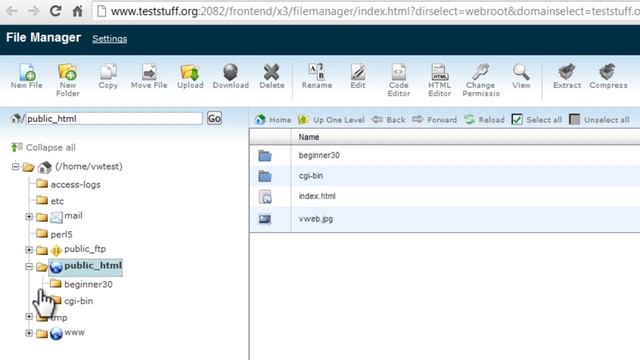Screen dimensions: 640x360
Task: Go to Home in file navigation bar
Action: click(x=273, y=120)
